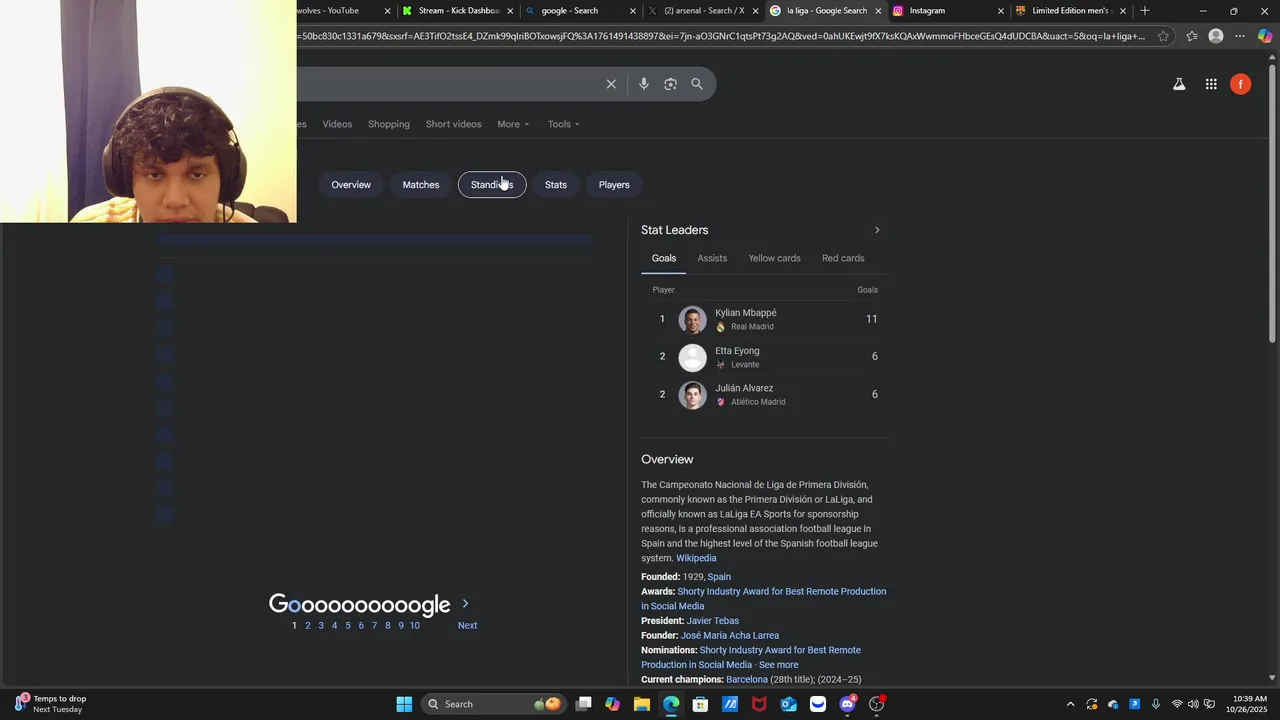Expand the More search filters dropdown
Screen dimensions: 1280x720
pos(513,124)
